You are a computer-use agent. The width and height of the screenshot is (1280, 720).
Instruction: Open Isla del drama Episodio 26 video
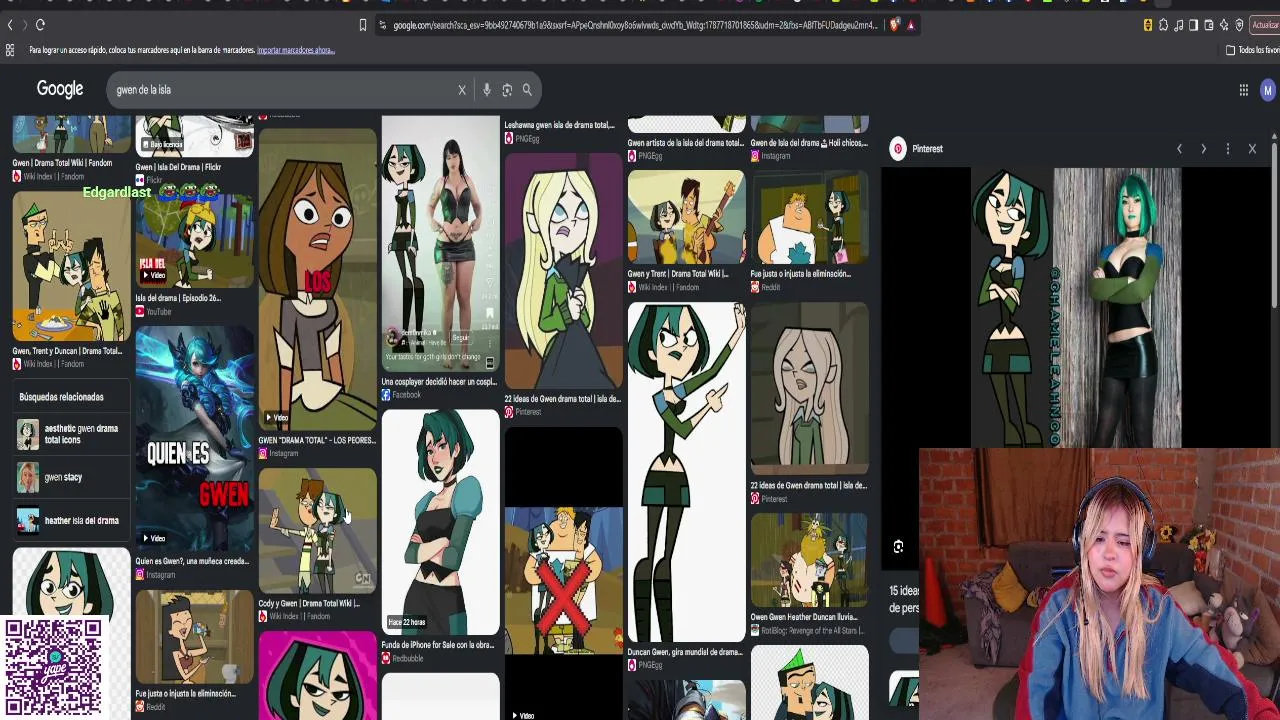click(194, 241)
